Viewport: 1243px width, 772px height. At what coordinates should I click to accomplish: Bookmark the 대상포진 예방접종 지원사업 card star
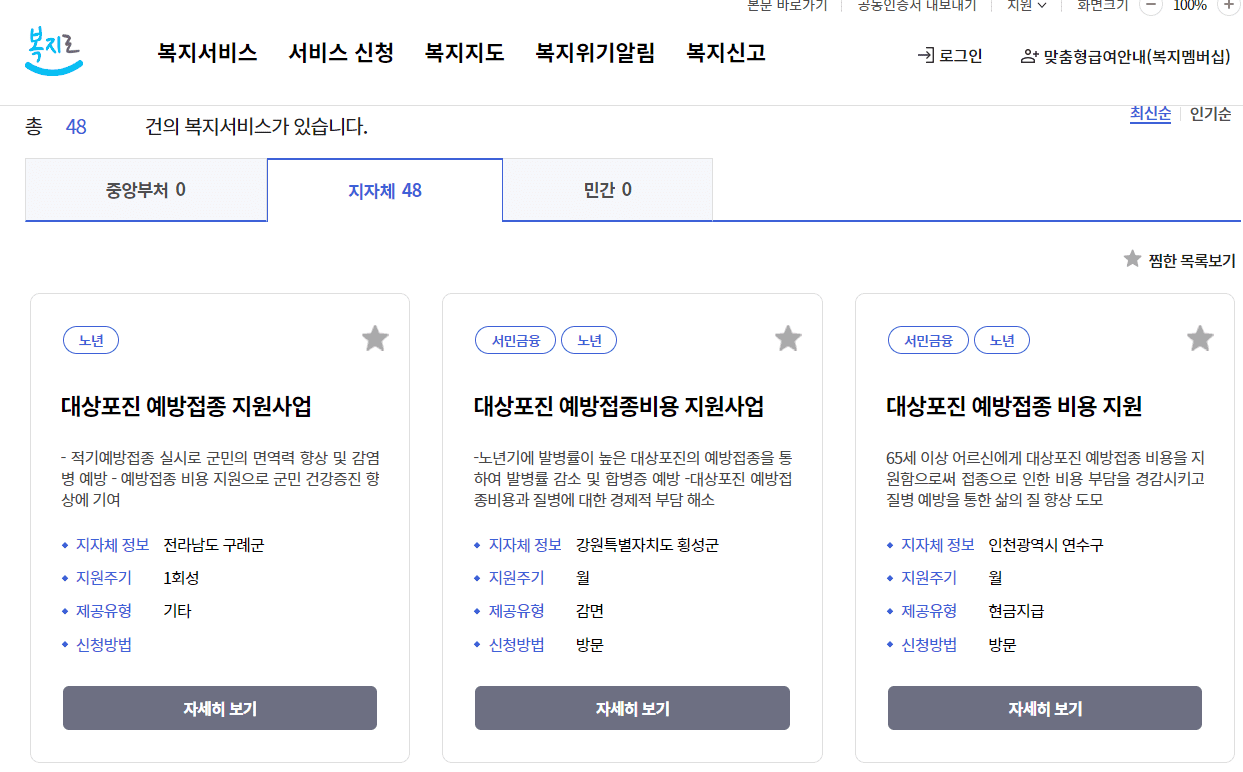pyautogui.click(x=375, y=338)
